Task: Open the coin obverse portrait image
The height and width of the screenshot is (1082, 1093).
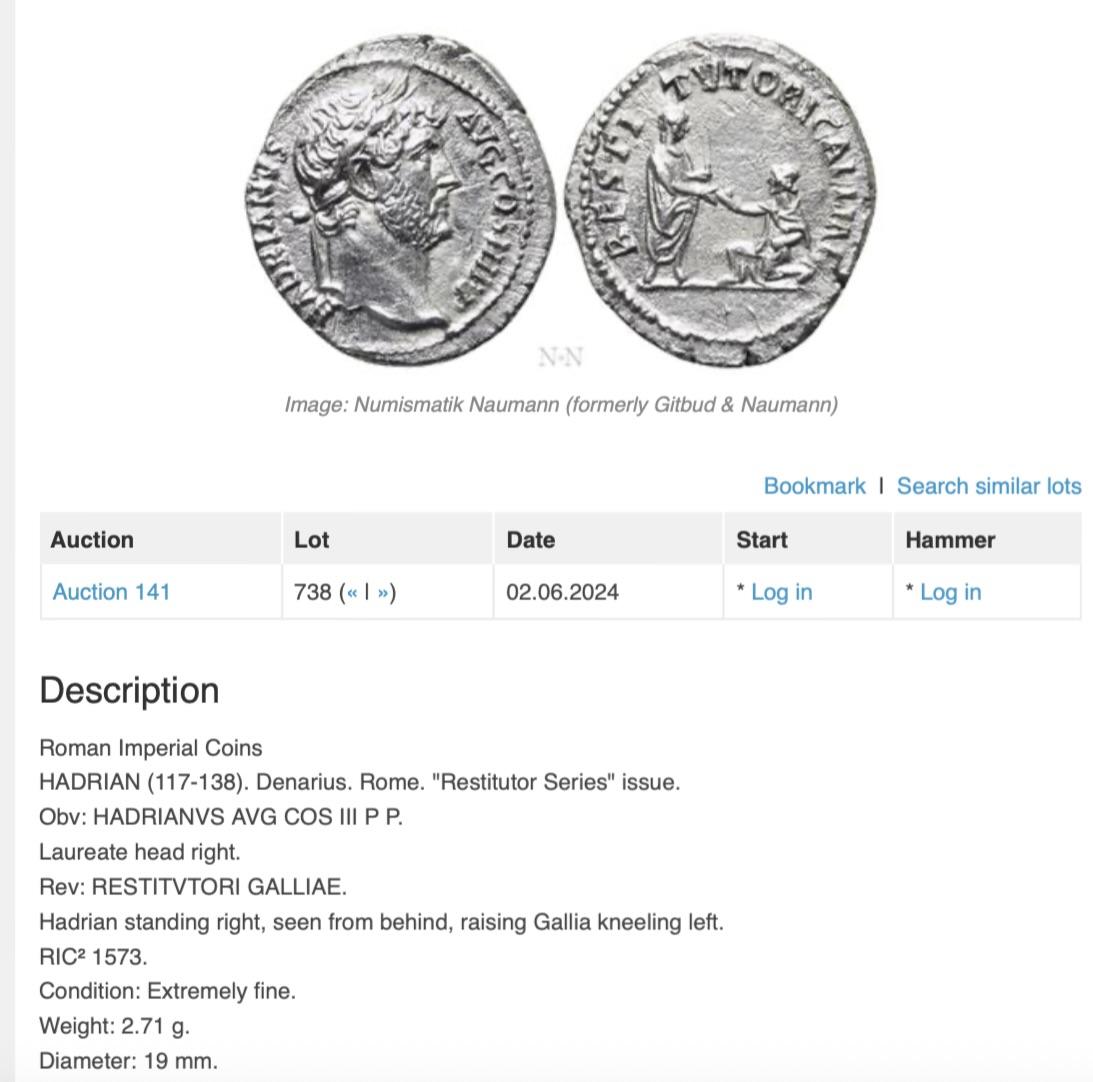Action: [x=400, y=200]
